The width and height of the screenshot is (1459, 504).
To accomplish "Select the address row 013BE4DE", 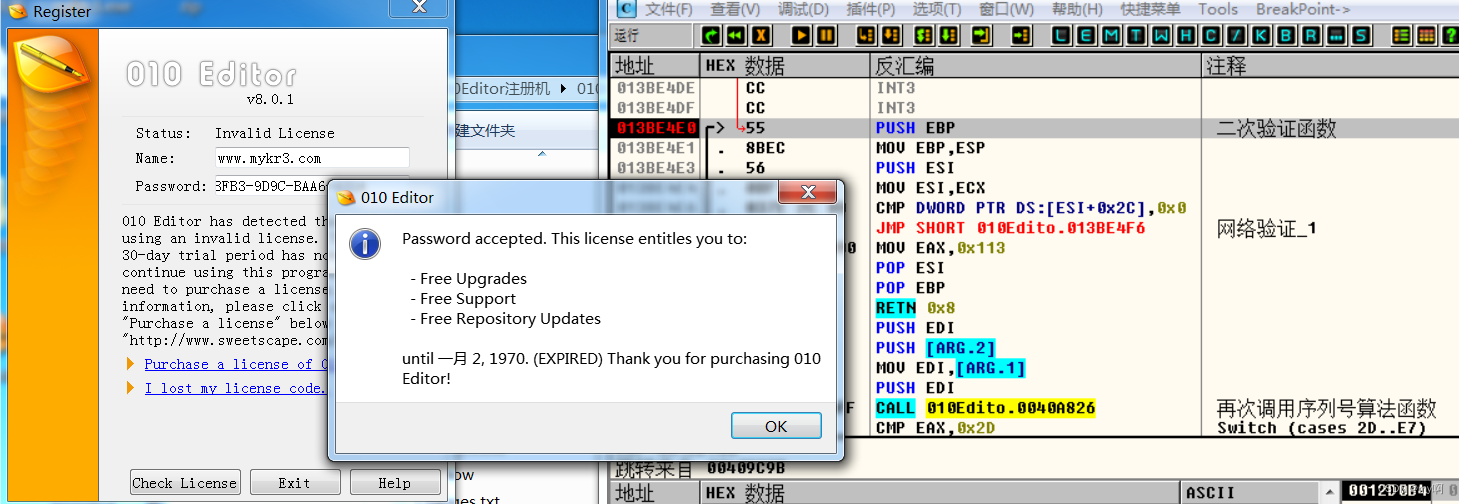I will (x=654, y=88).
